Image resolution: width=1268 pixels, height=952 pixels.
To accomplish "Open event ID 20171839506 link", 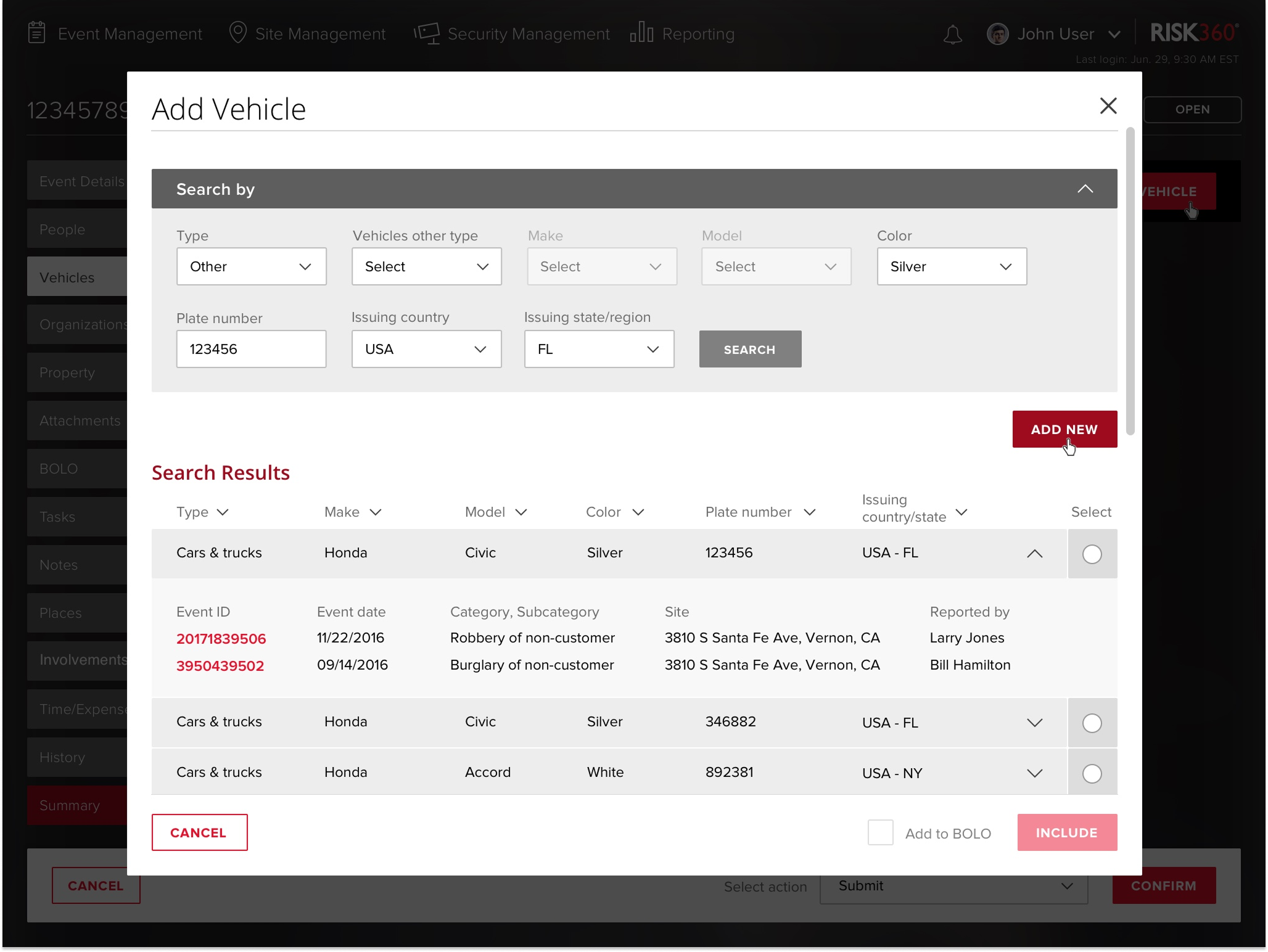I will (x=221, y=639).
